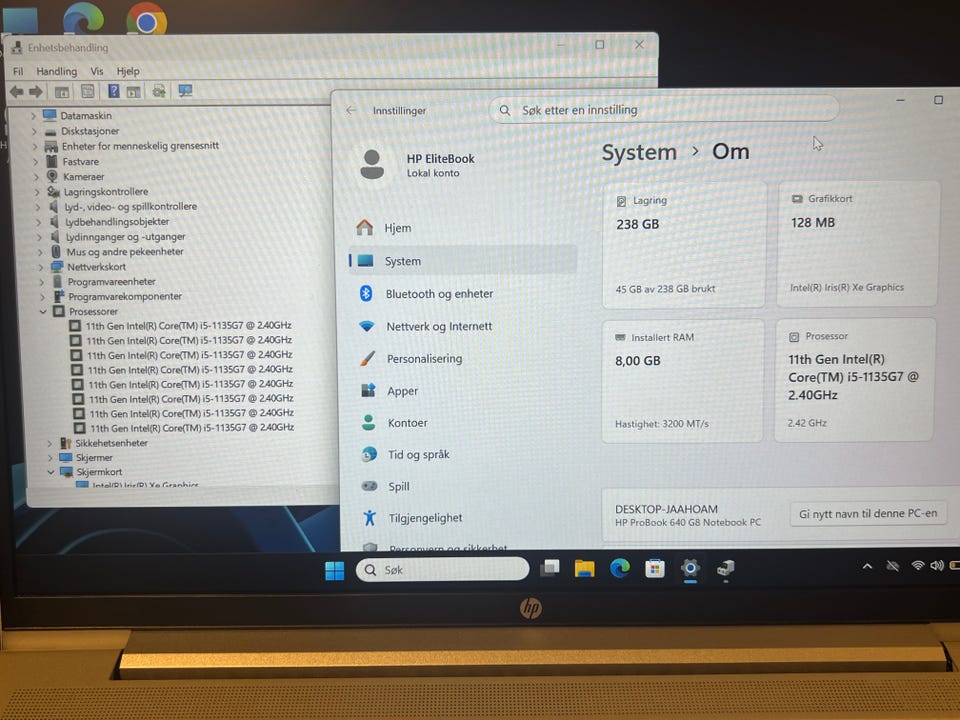This screenshot has height=720, width=960.
Task: Click 'Gi nytt navn til denne PC-en' button
Action: [868, 514]
